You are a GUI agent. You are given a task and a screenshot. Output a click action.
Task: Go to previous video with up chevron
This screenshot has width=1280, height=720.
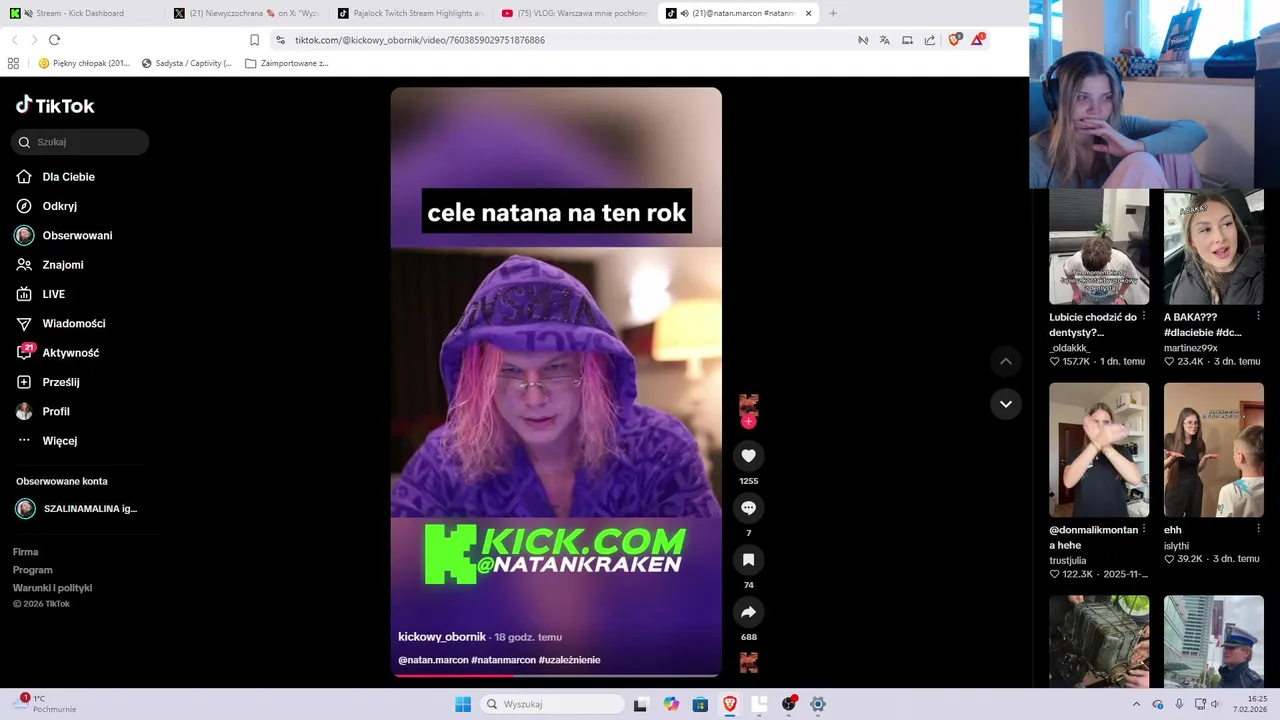(x=1006, y=361)
